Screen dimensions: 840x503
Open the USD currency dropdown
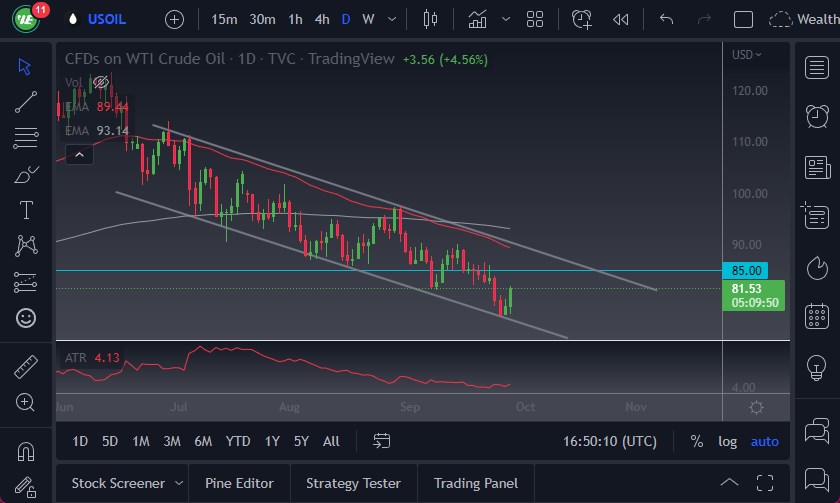[x=745, y=54]
